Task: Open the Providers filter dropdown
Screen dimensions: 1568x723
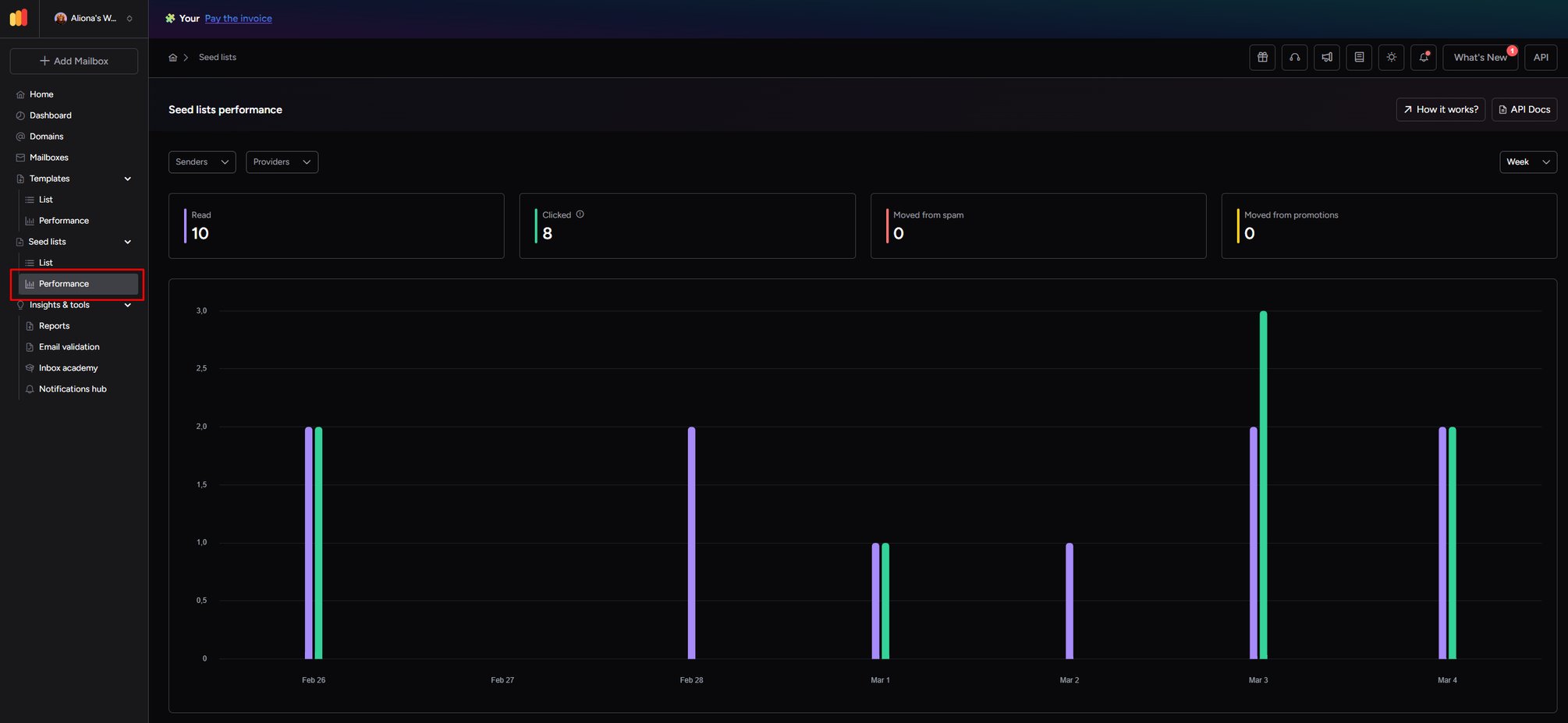Action: (282, 162)
